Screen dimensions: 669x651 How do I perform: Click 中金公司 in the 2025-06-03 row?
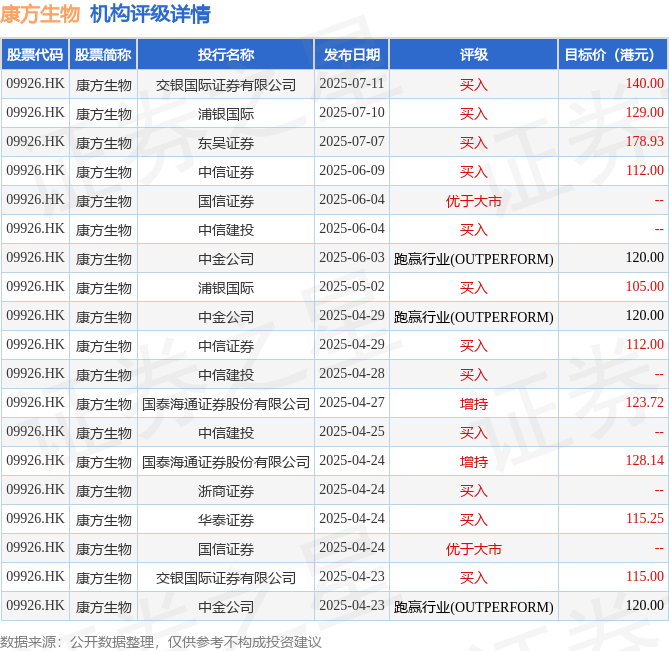click(226, 259)
